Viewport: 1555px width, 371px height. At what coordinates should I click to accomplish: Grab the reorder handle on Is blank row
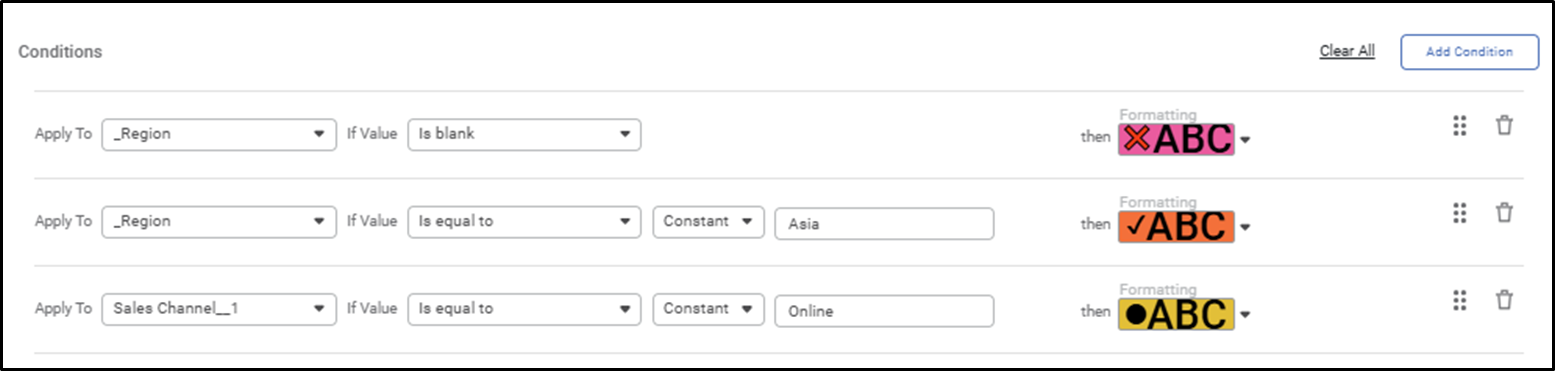(1459, 125)
